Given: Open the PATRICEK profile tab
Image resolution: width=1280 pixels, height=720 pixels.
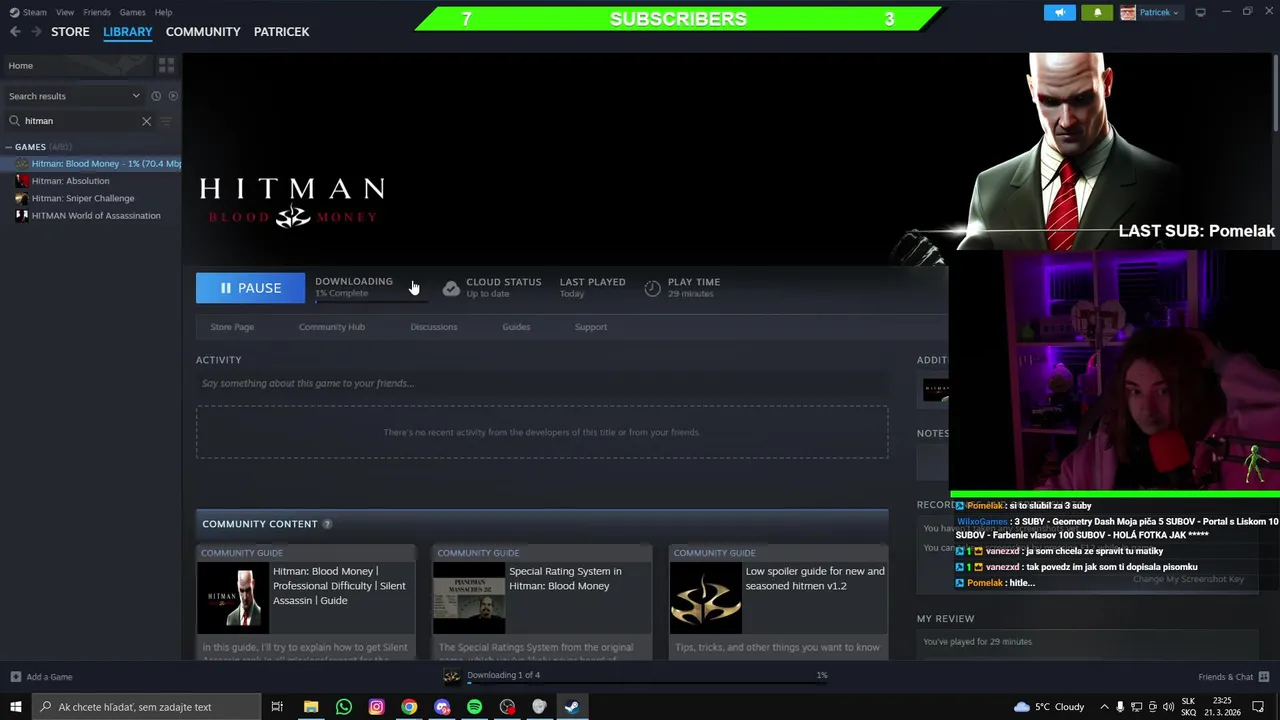Looking at the screenshot, I should tap(281, 32).
